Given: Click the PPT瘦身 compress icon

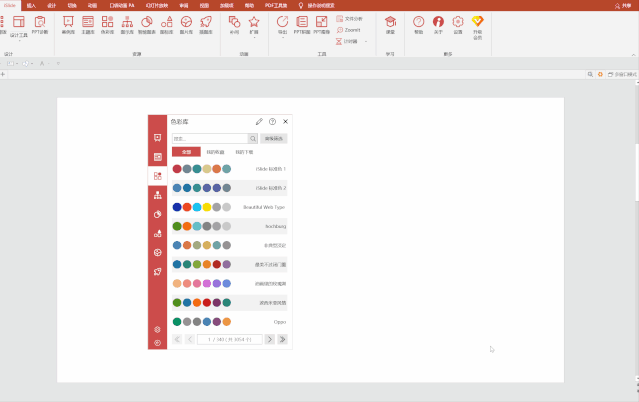Looking at the screenshot, I should pos(322,25).
